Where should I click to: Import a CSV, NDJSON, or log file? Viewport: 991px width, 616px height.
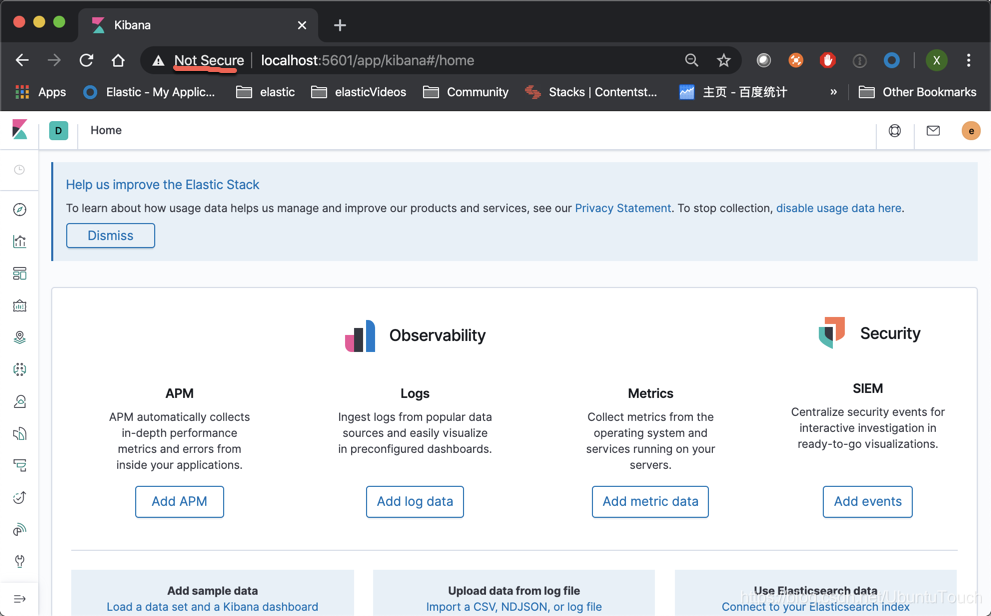pos(514,607)
